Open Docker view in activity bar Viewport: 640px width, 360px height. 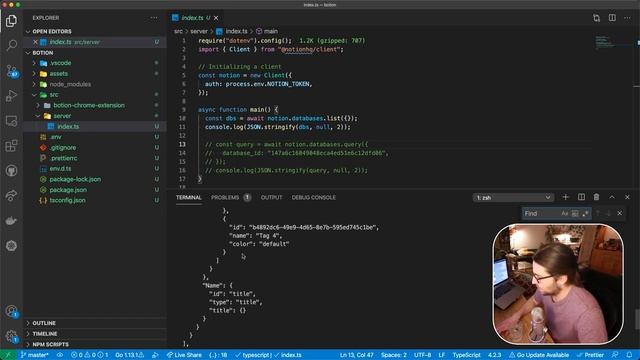click(11, 220)
